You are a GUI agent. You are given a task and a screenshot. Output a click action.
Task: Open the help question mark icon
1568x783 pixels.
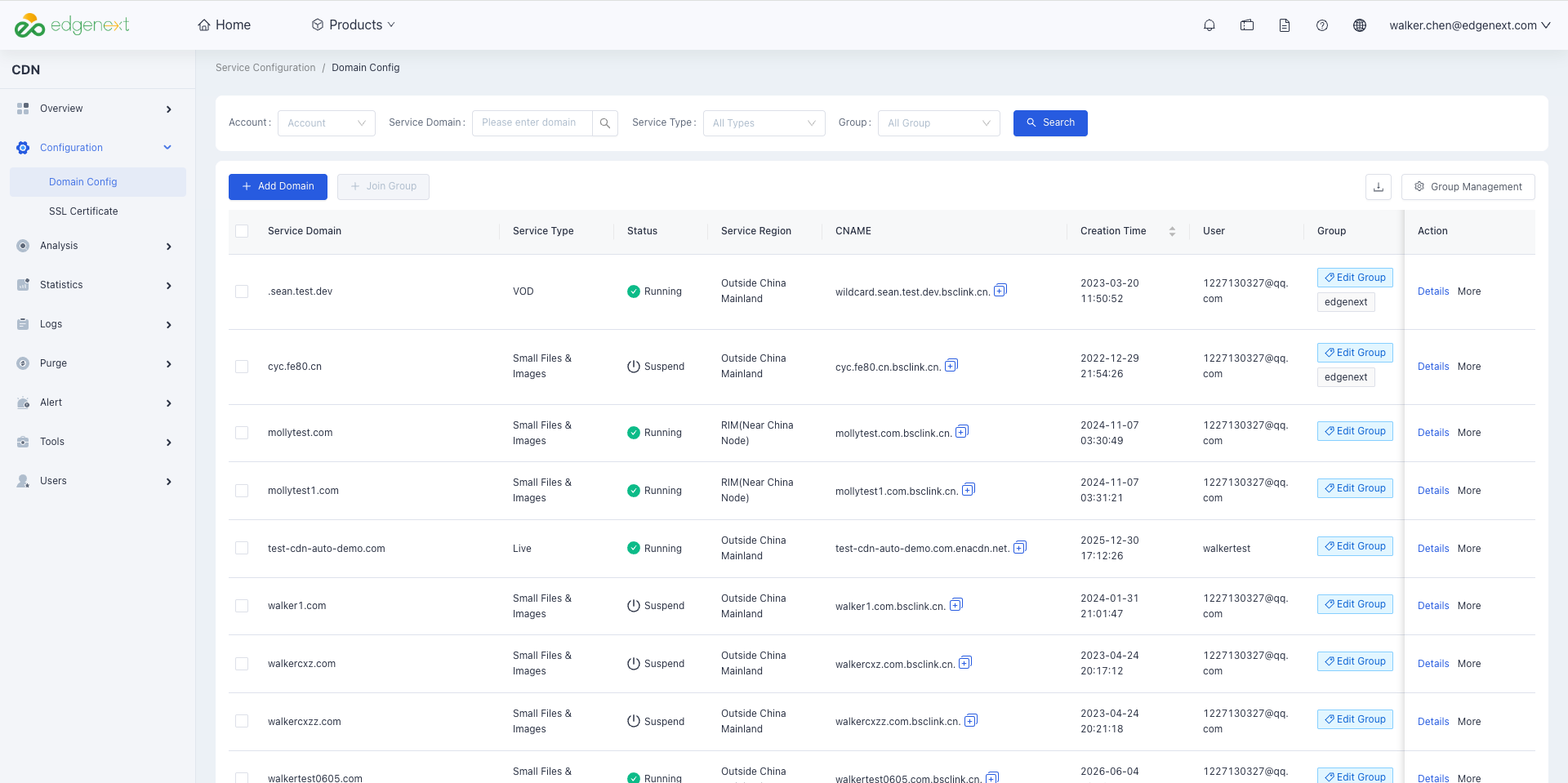(1322, 25)
